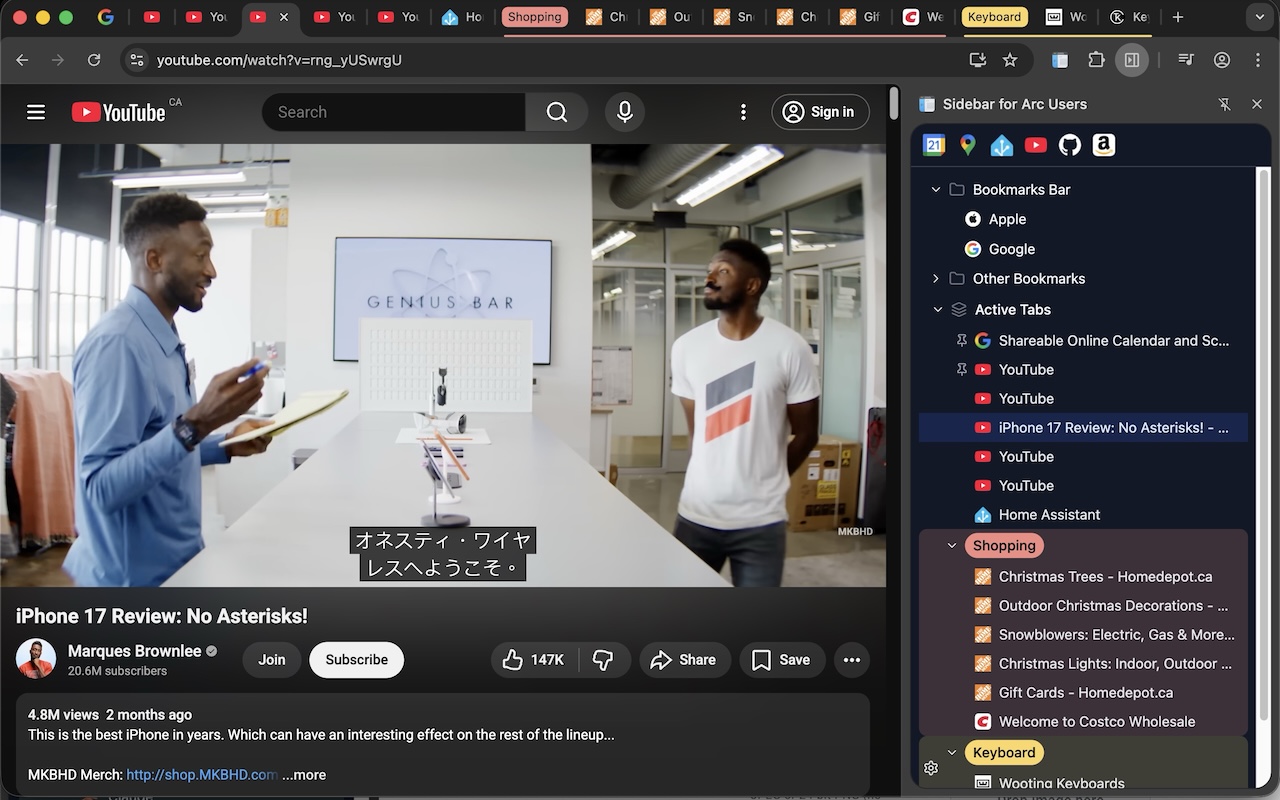Image resolution: width=1280 pixels, height=800 pixels.
Task: Click the Sign in button
Action: pyautogui.click(x=819, y=112)
